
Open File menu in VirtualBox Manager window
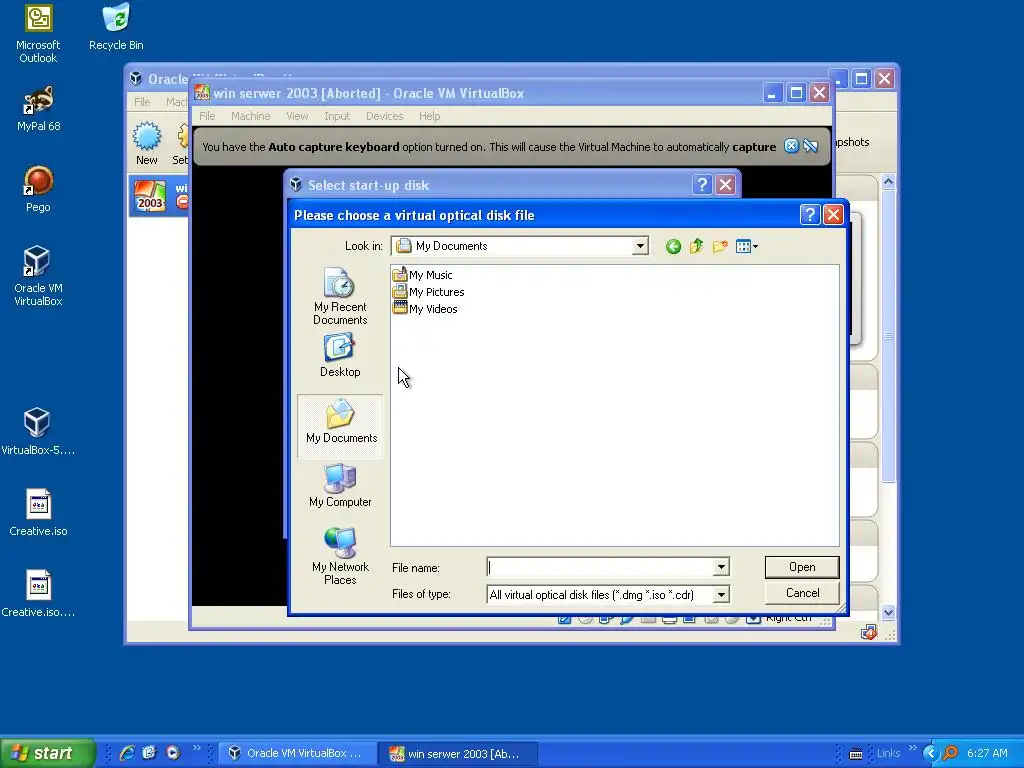pos(142,102)
